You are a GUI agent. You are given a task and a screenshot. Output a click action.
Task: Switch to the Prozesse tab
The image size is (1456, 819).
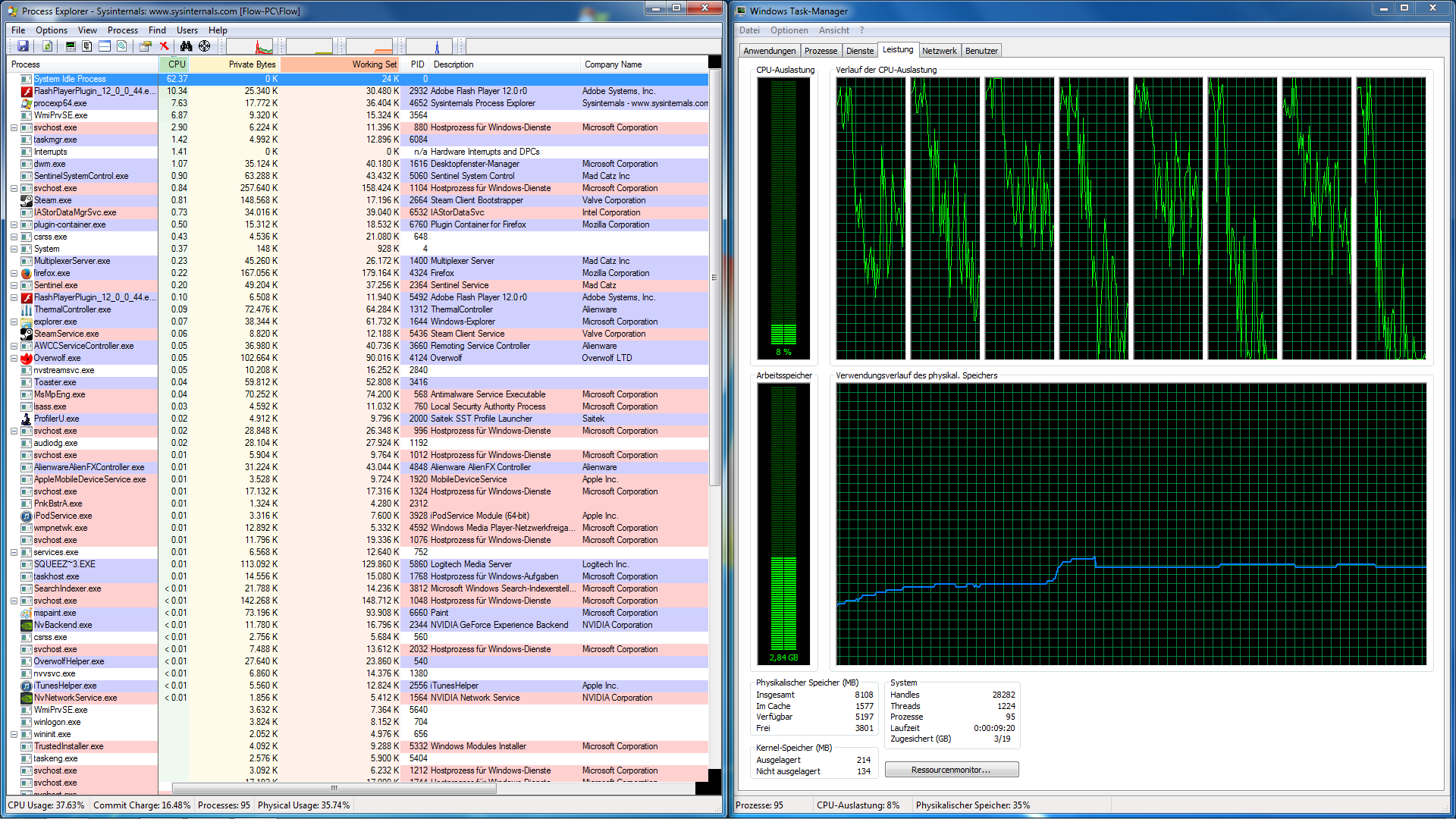[821, 51]
